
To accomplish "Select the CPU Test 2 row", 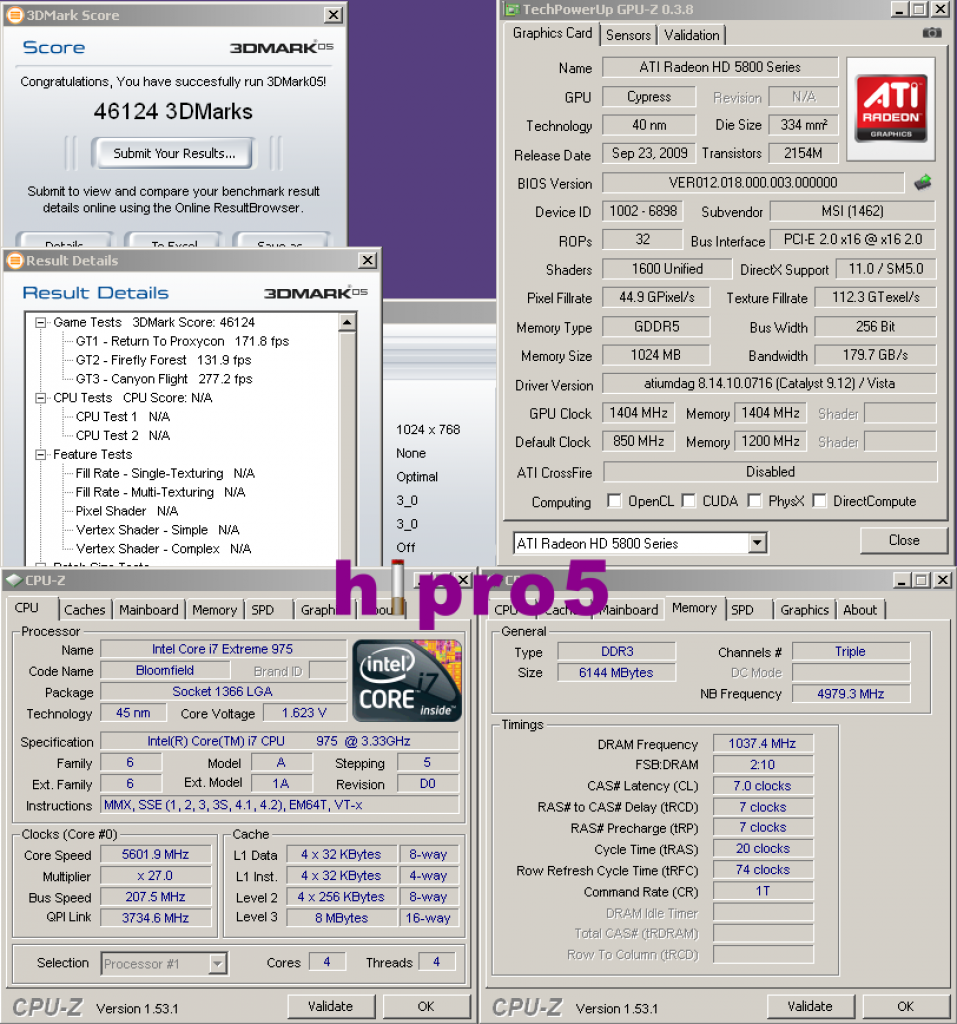I will point(123,436).
